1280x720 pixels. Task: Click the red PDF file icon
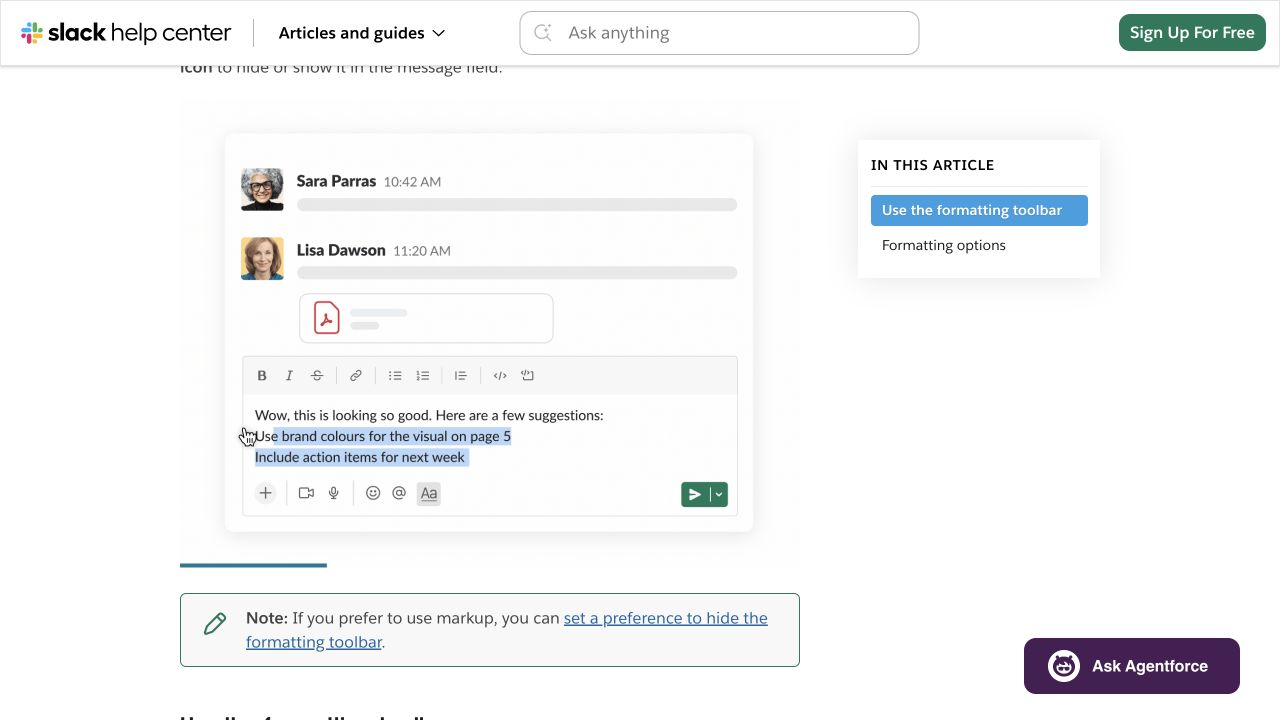pyautogui.click(x=327, y=318)
